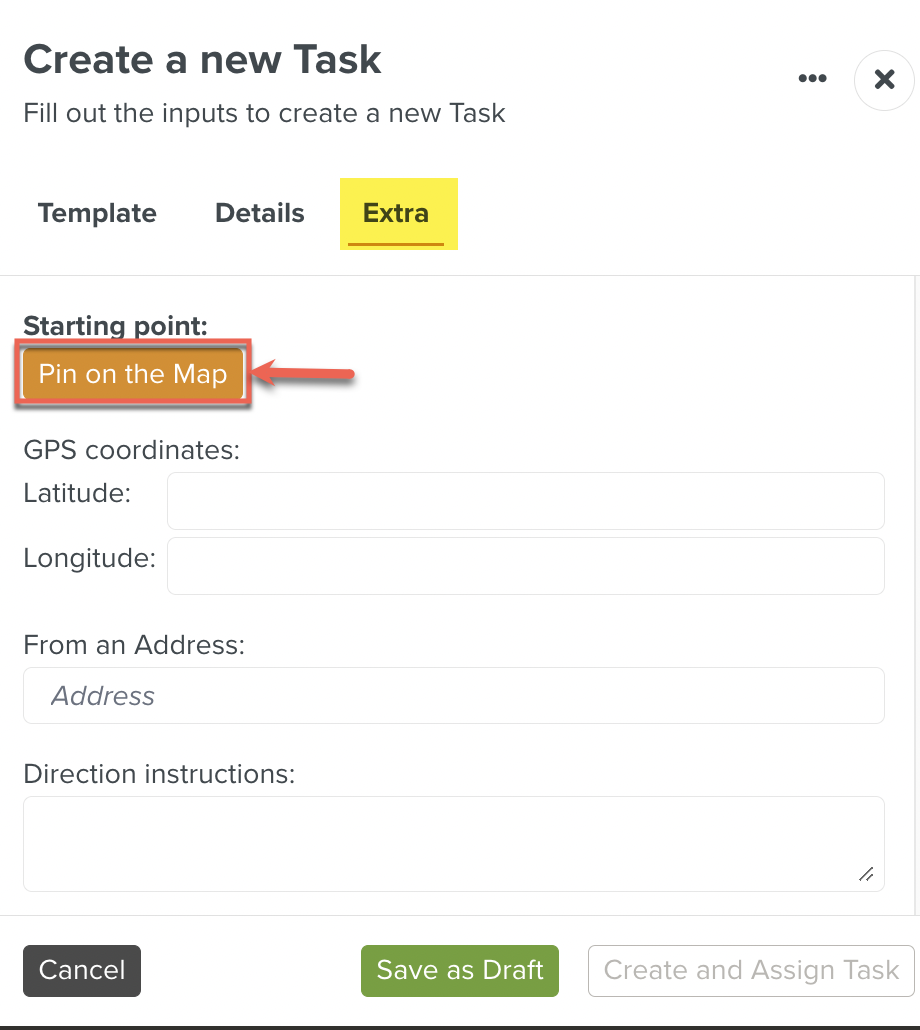Click the GPS coordinates heading text

click(131, 450)
